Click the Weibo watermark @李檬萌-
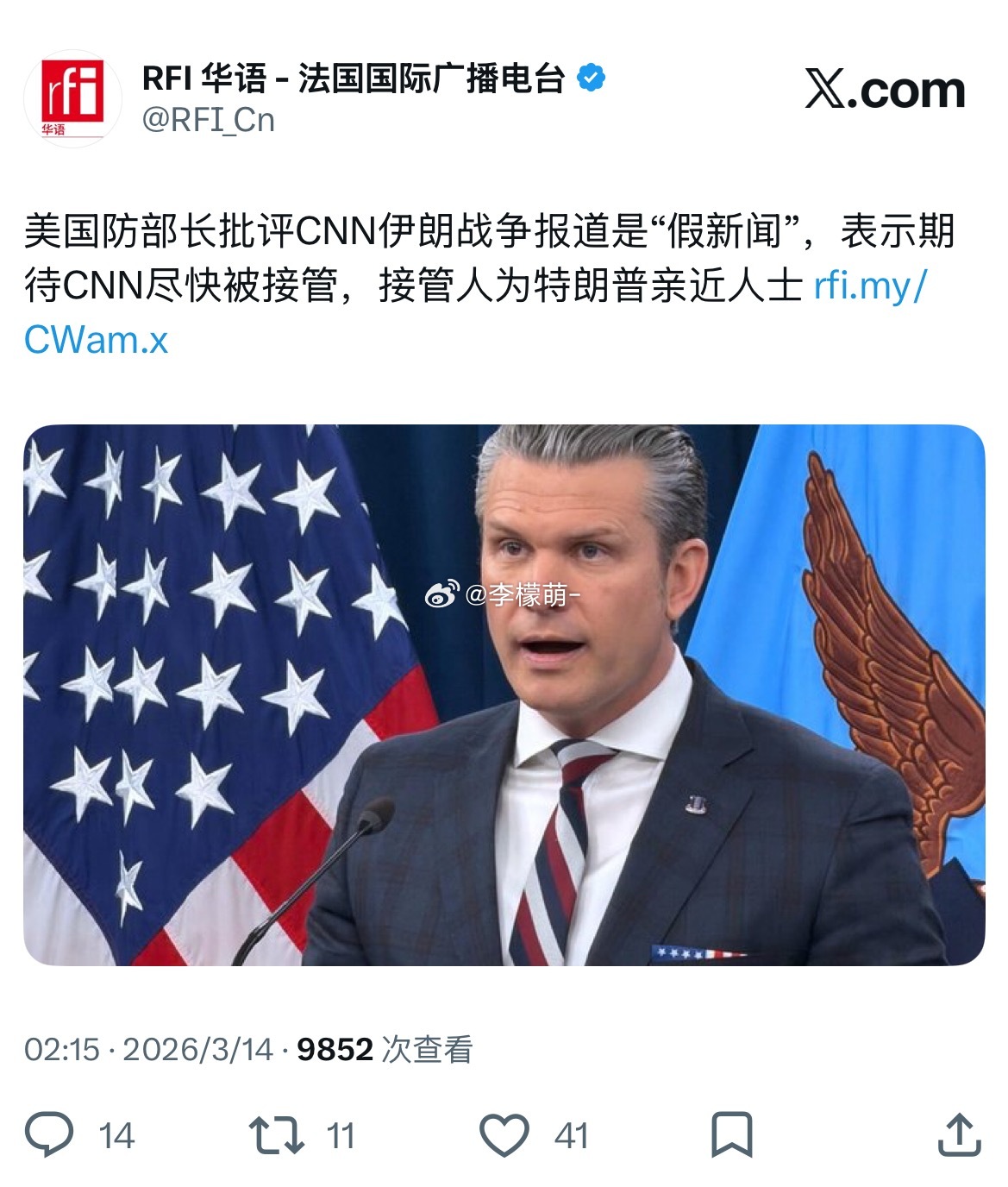Screen dimensions: 1008x1187 click(x=523, y=594)
